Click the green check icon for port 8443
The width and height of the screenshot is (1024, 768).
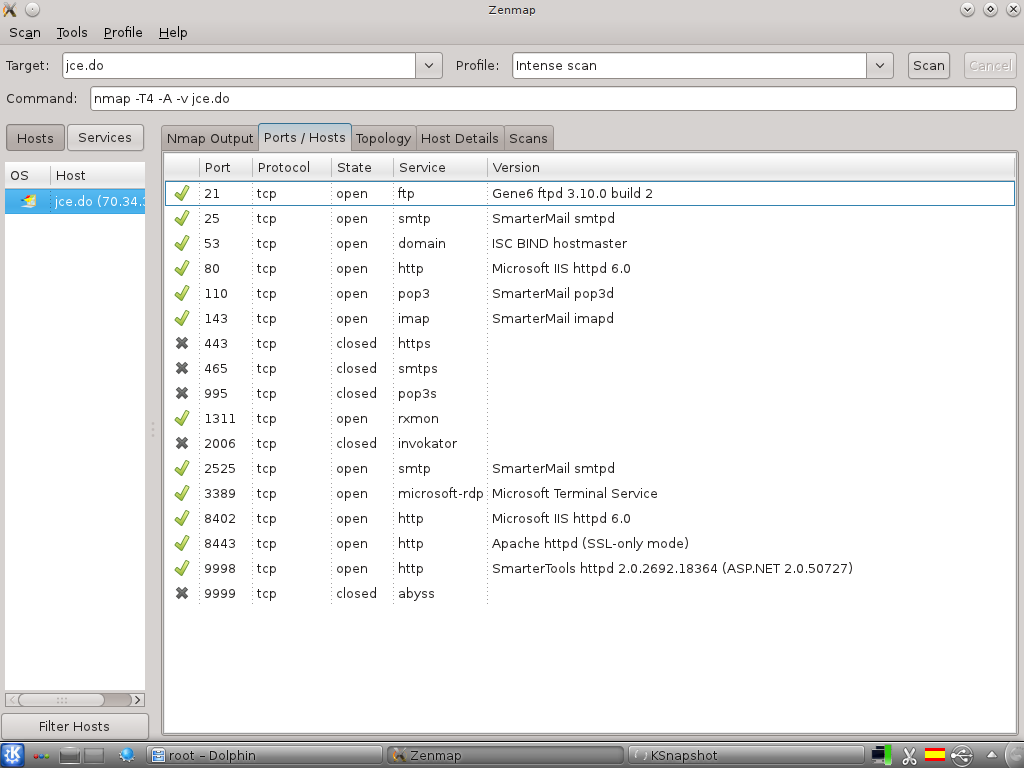(x=182, y=543)
